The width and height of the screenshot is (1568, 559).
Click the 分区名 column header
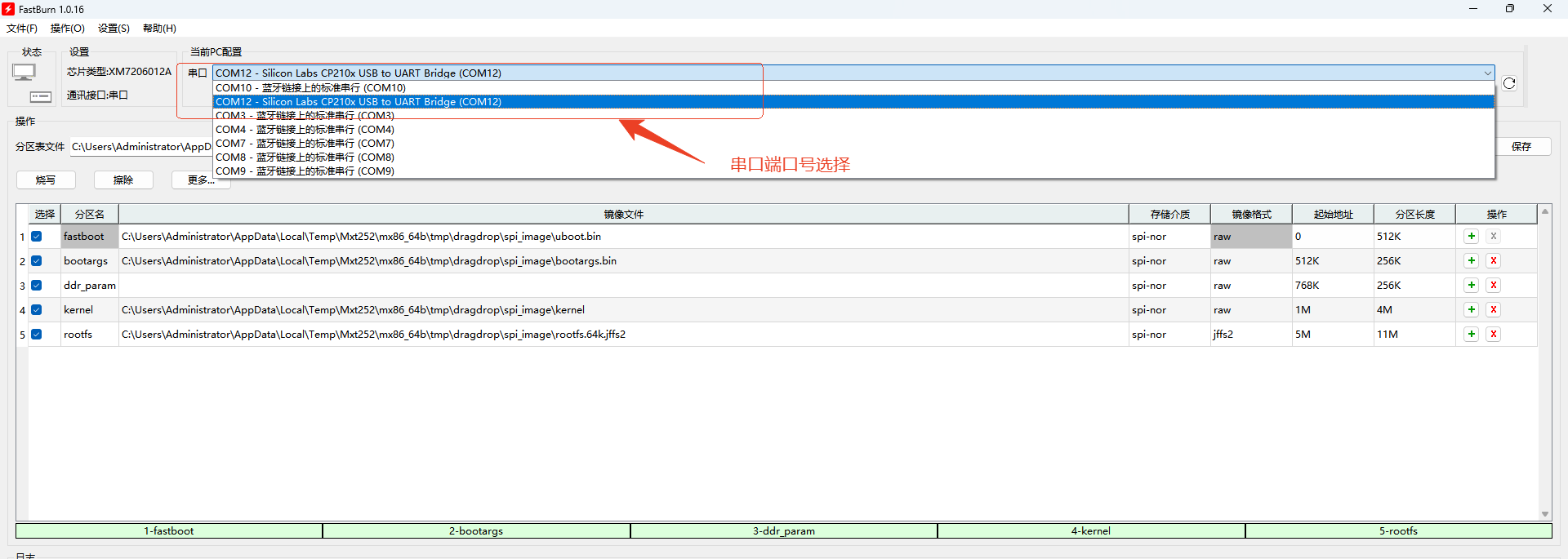click(x=90, y=215)
